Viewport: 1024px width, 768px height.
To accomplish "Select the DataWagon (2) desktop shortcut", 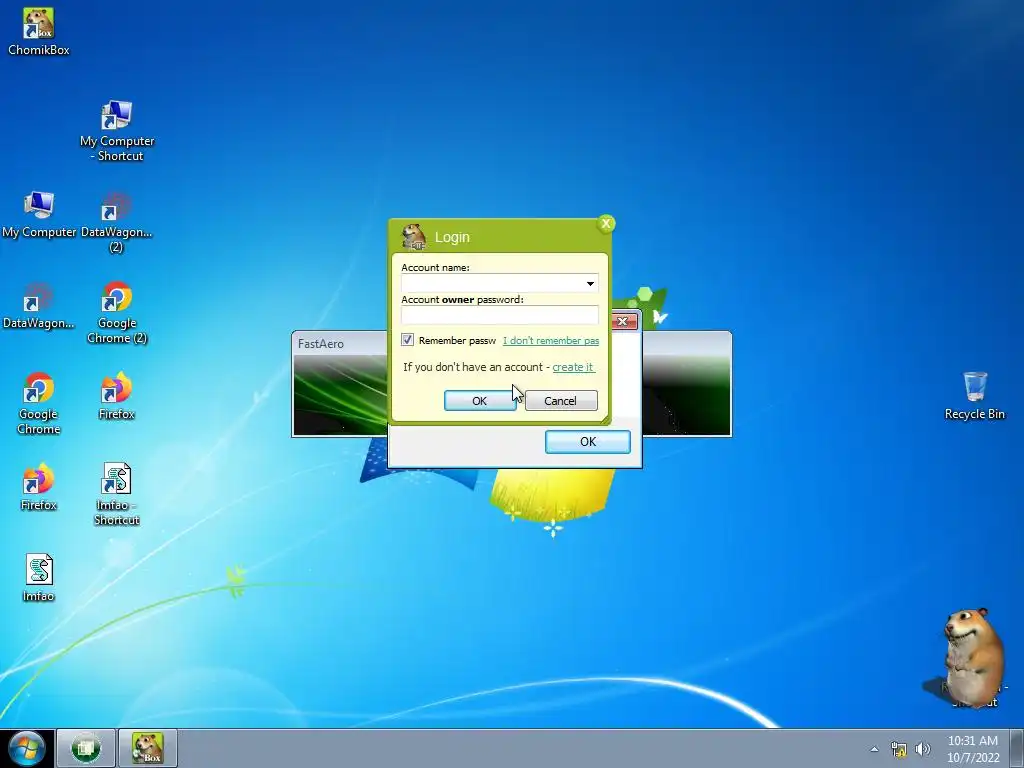I will (x=116, y=222).
